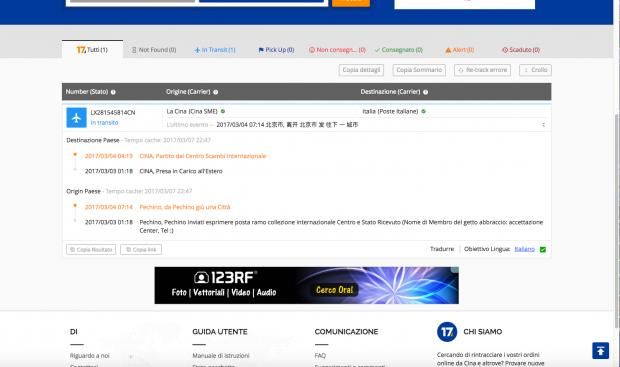This screenshot has height=367, width=620.
Task: Switch to Consegnato (0) tab
Action: 398,50
